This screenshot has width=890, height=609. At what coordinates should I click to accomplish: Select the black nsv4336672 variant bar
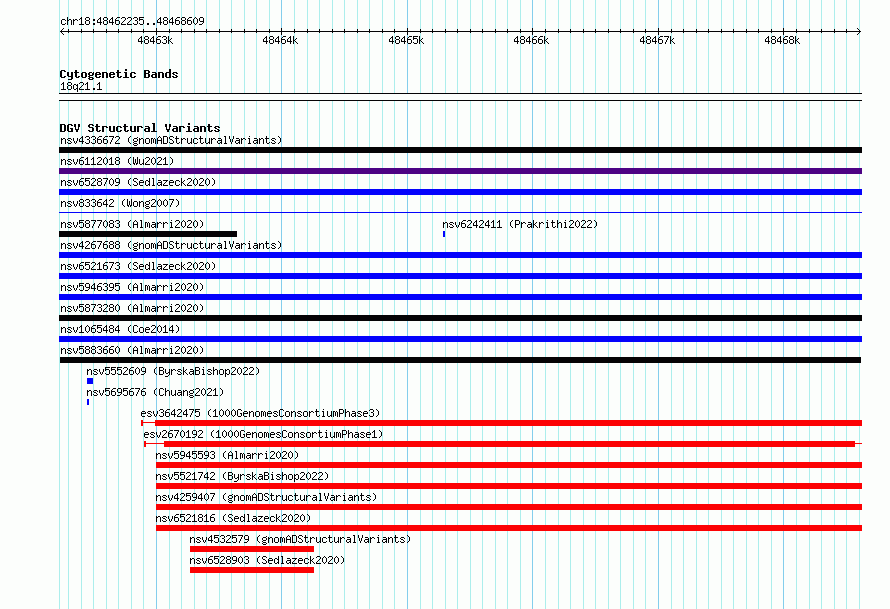[460, 150]
